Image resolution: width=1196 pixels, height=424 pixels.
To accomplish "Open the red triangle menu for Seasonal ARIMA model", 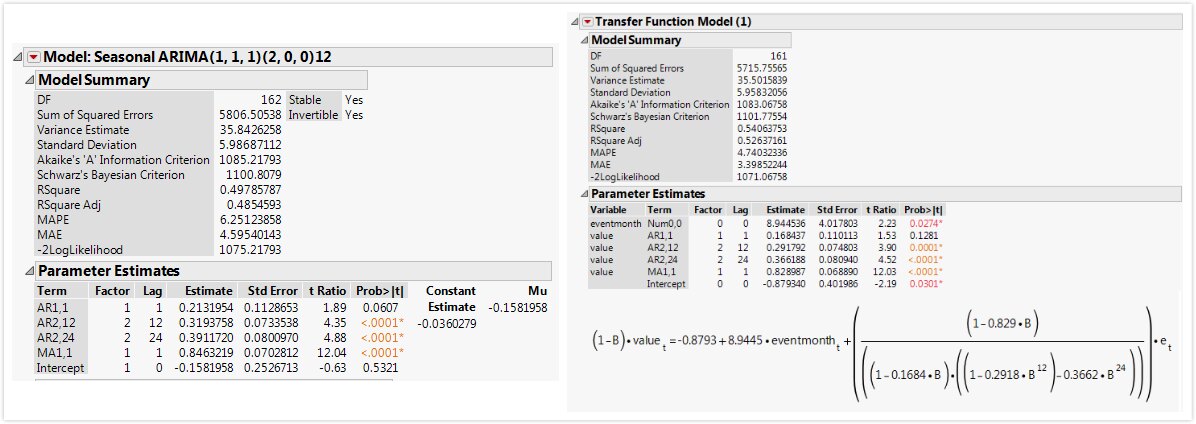I will tap(34, 57).
